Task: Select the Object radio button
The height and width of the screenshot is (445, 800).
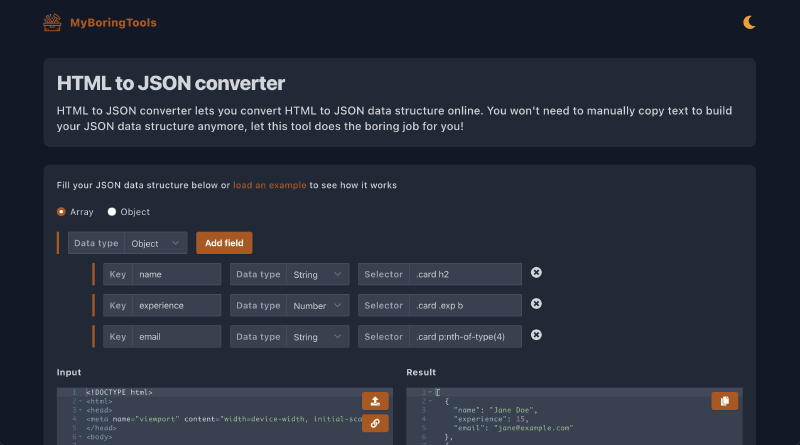Action: tap(112, 212)
